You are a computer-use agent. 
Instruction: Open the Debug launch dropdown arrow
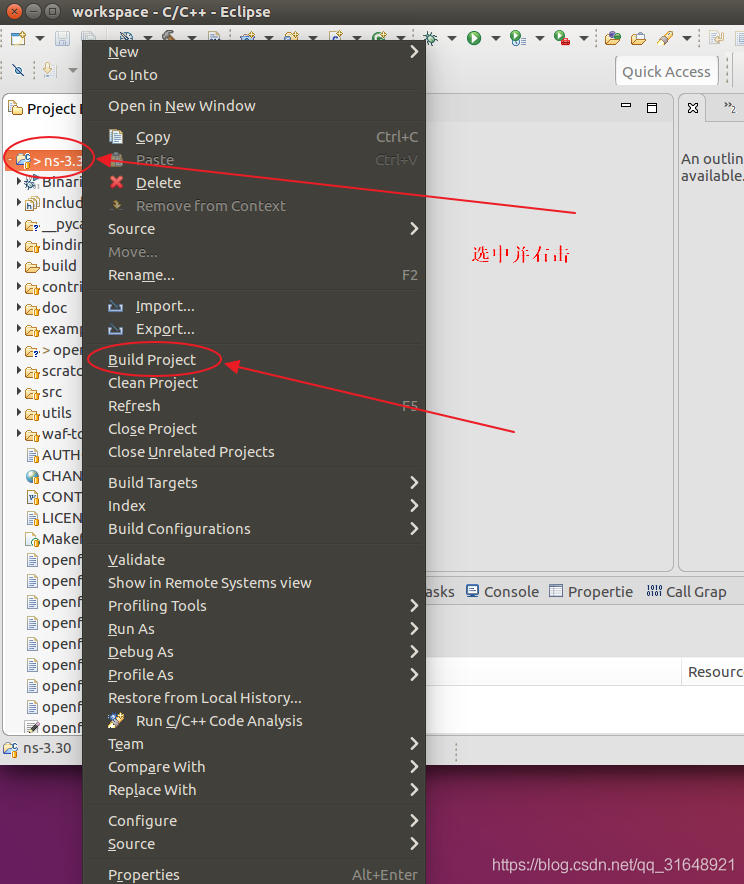pos(451,38)
